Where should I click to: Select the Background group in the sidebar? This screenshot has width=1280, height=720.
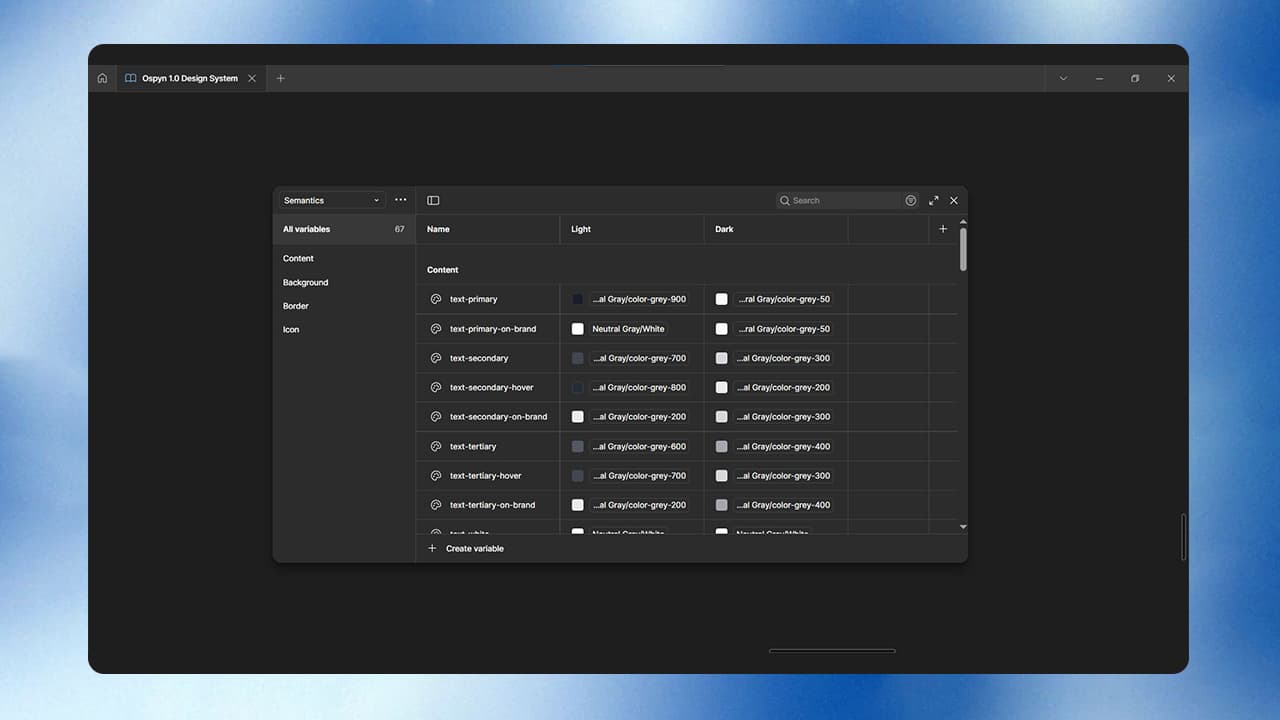point(305,282)
